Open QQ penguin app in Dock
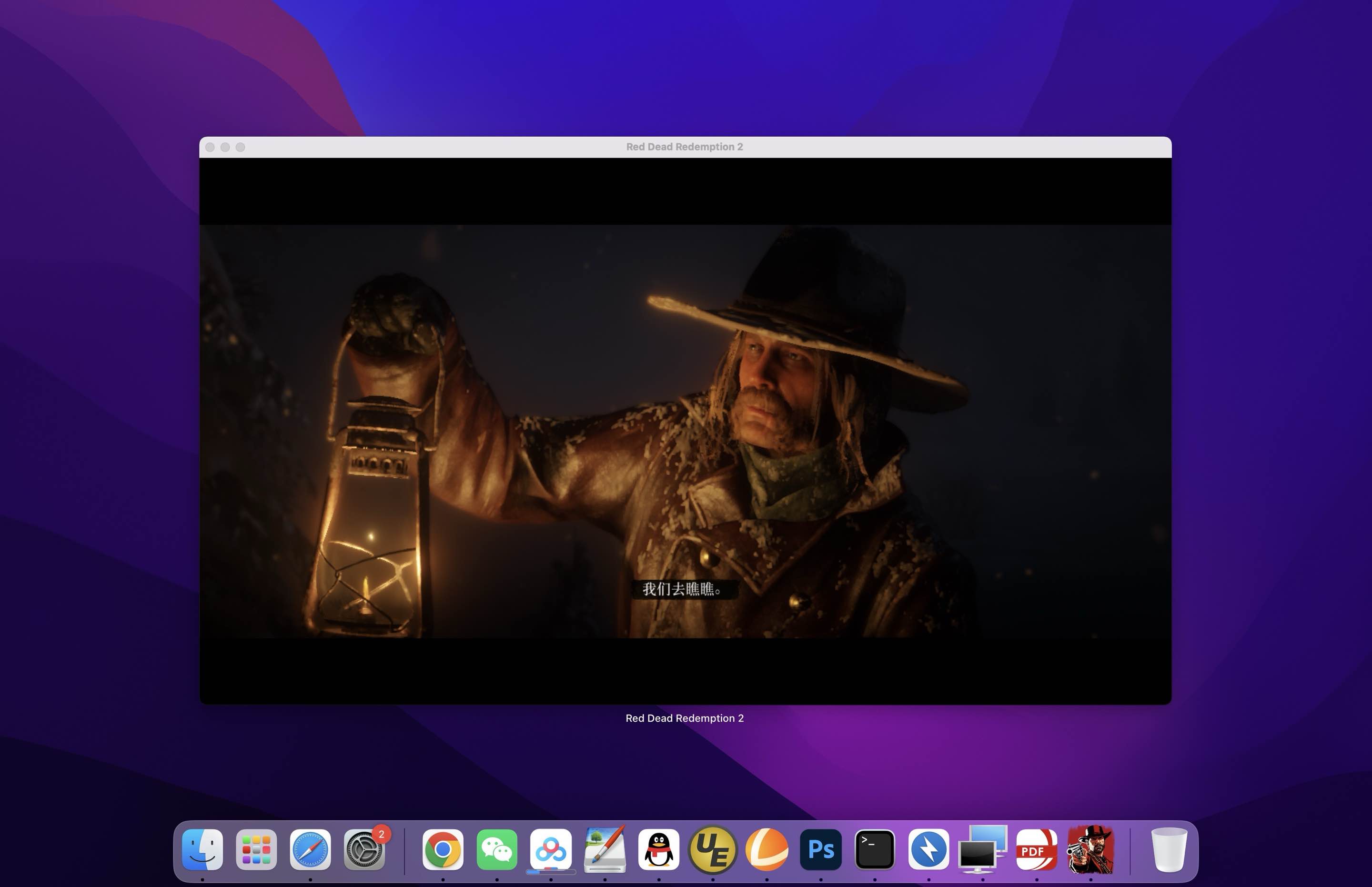The image size is (1372, 887). pos(659,849)
